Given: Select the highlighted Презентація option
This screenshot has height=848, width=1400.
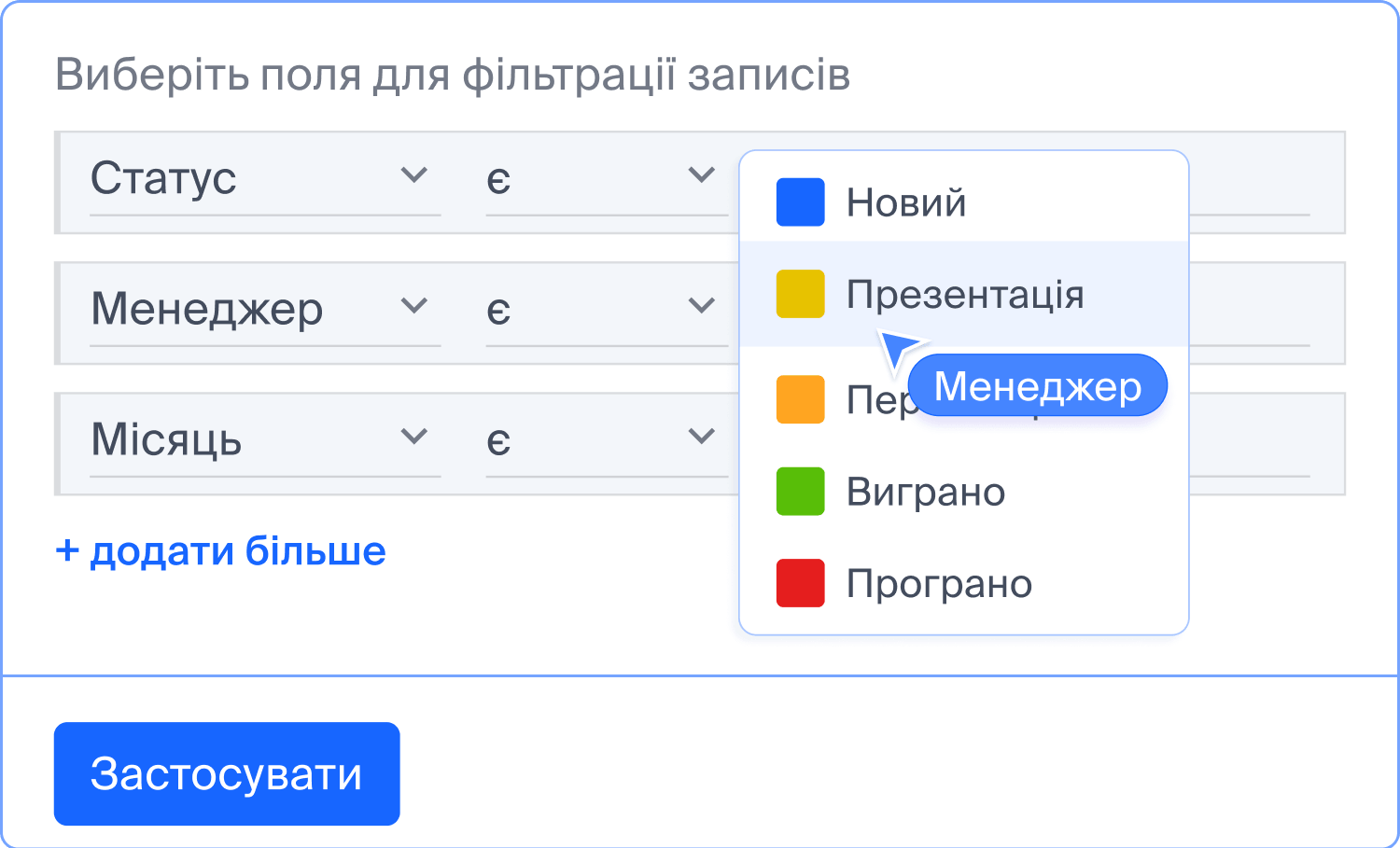Looking at the screenshot, I should 964,294.
